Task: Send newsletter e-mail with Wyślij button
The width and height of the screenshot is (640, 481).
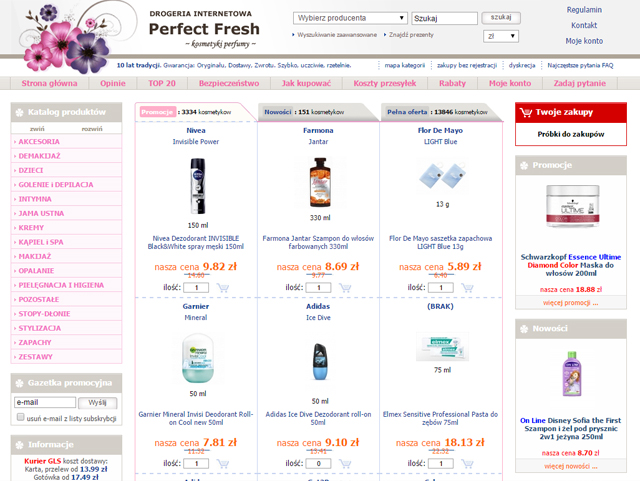Action: (98, 403)
